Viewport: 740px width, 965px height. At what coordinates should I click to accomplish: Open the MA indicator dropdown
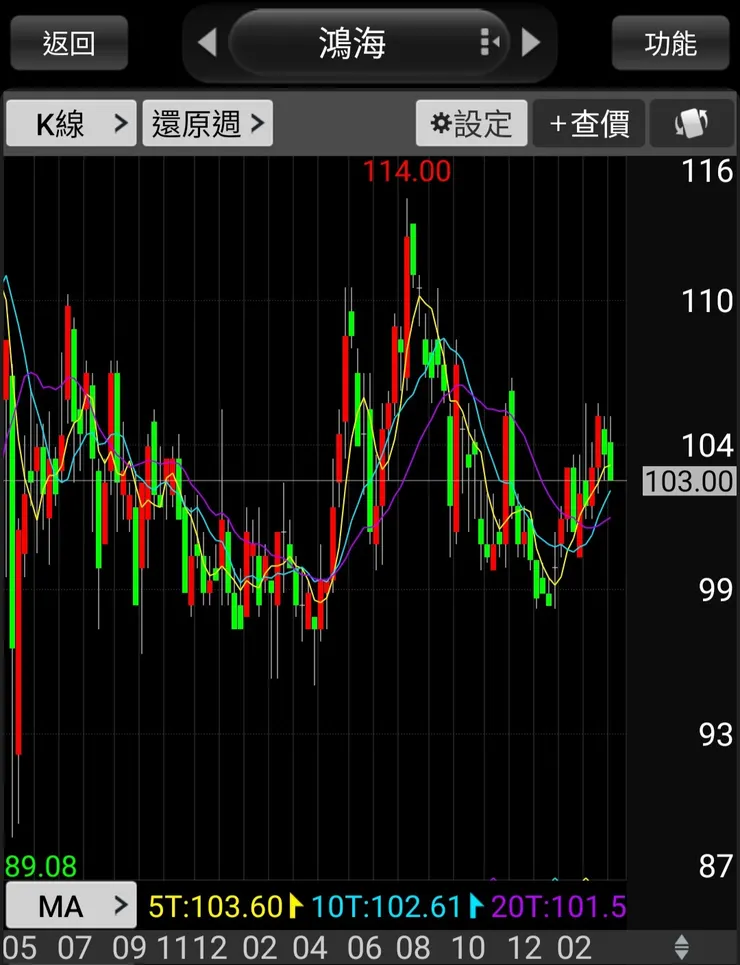pos(71,905)
